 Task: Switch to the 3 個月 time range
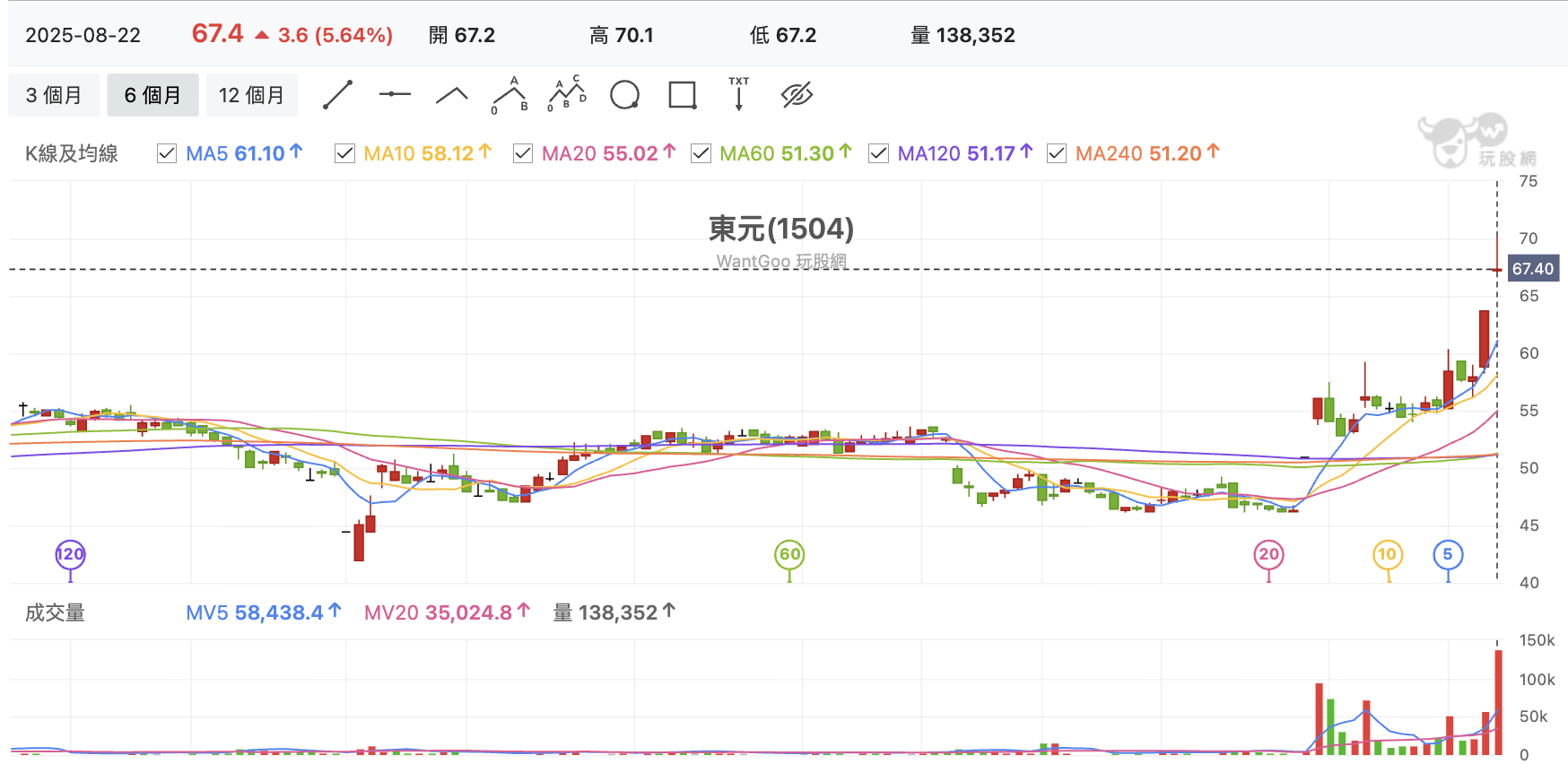54,95
